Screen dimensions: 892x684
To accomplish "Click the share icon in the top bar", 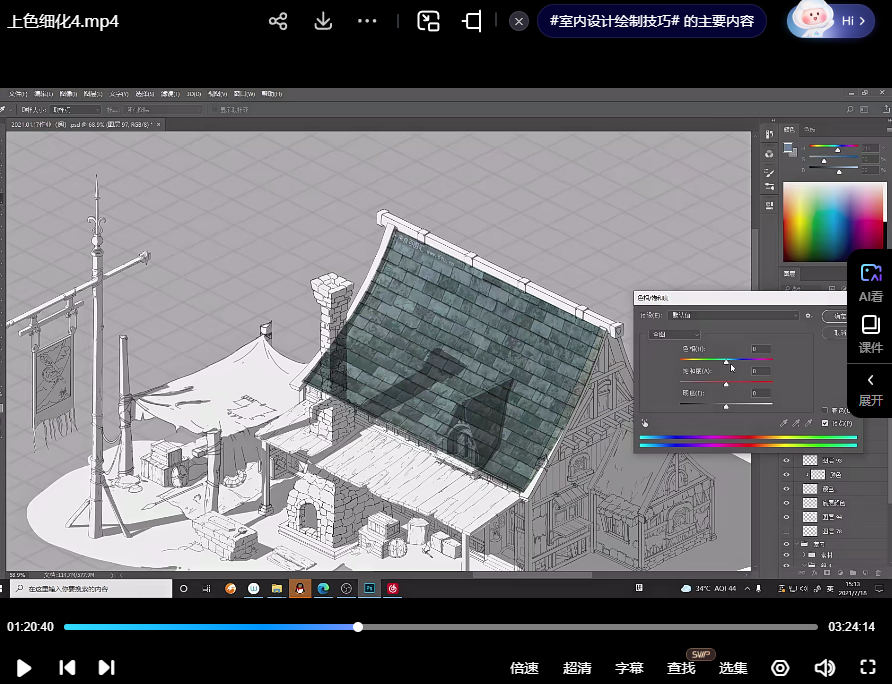I will tap(279, 21).
